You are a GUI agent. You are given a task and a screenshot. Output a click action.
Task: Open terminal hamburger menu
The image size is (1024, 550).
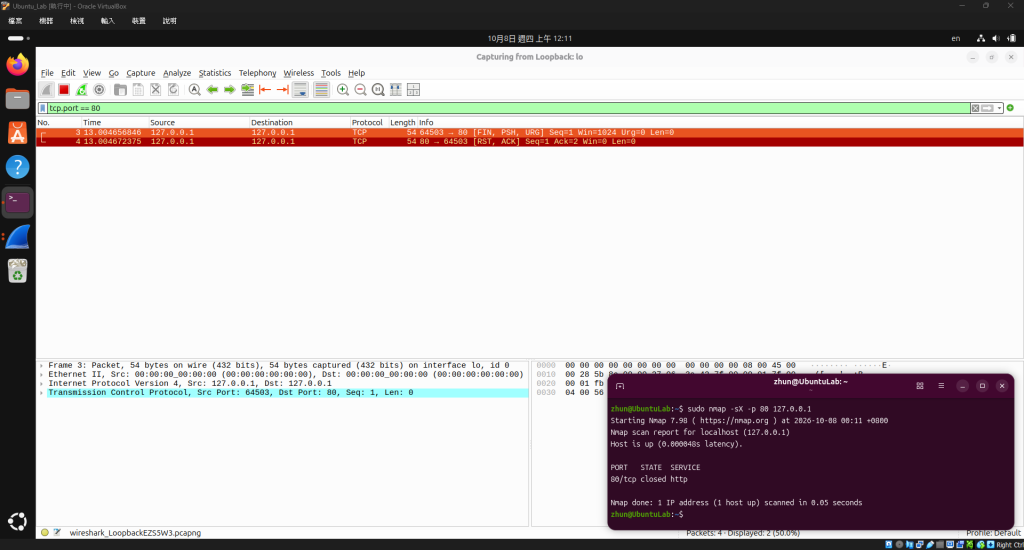[x=941, y=386]
